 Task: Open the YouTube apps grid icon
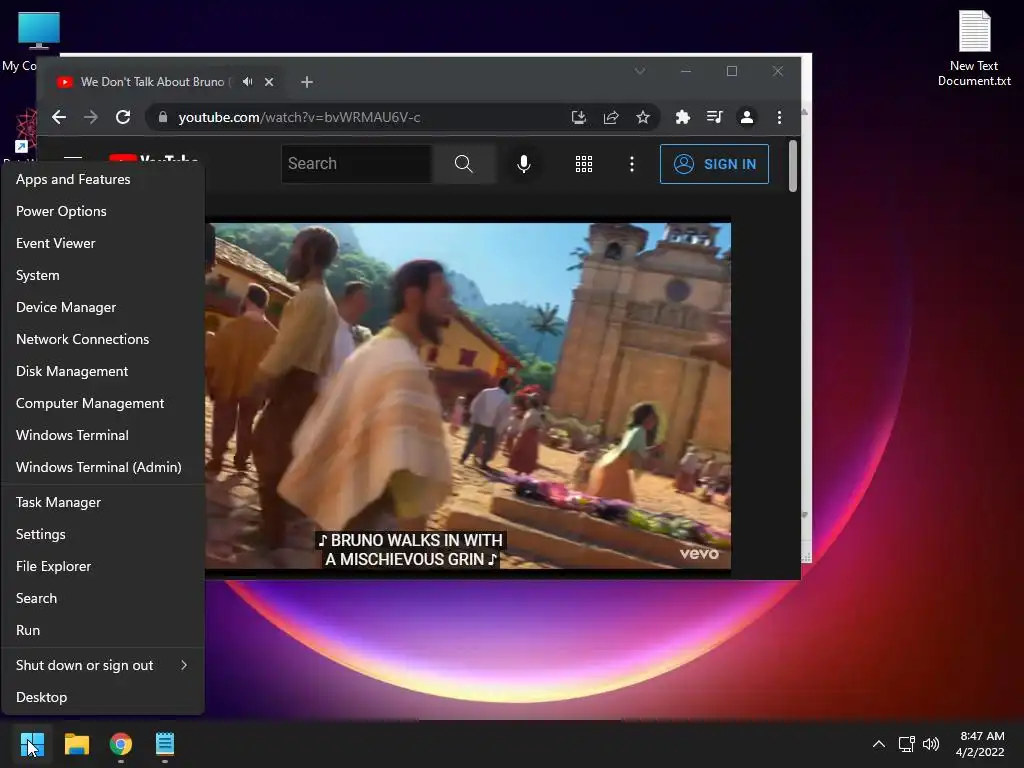584,163
